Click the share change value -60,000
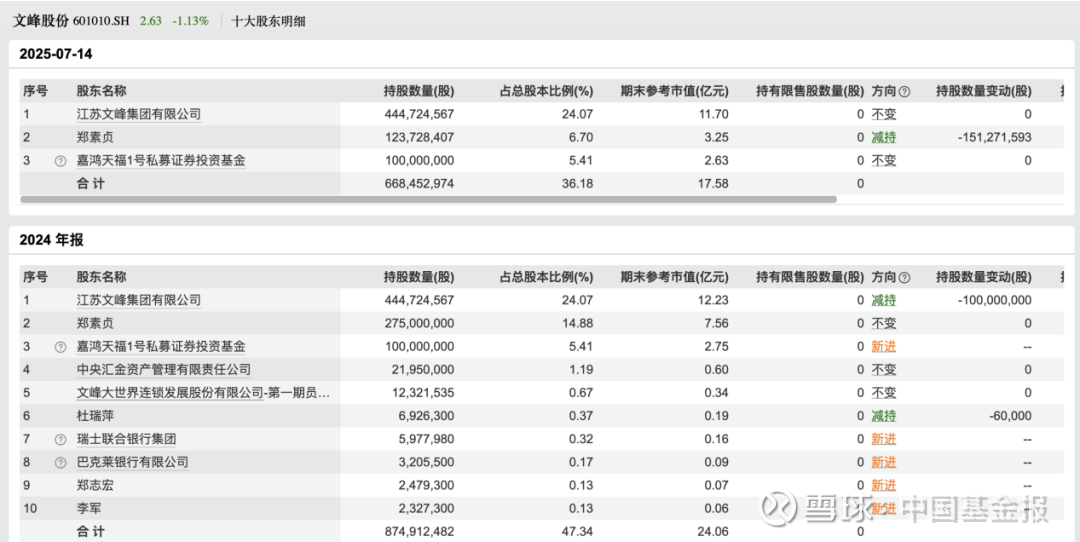Image resolution: width=1080 pixels, height=542 pixels. (x=1008, y=416)
